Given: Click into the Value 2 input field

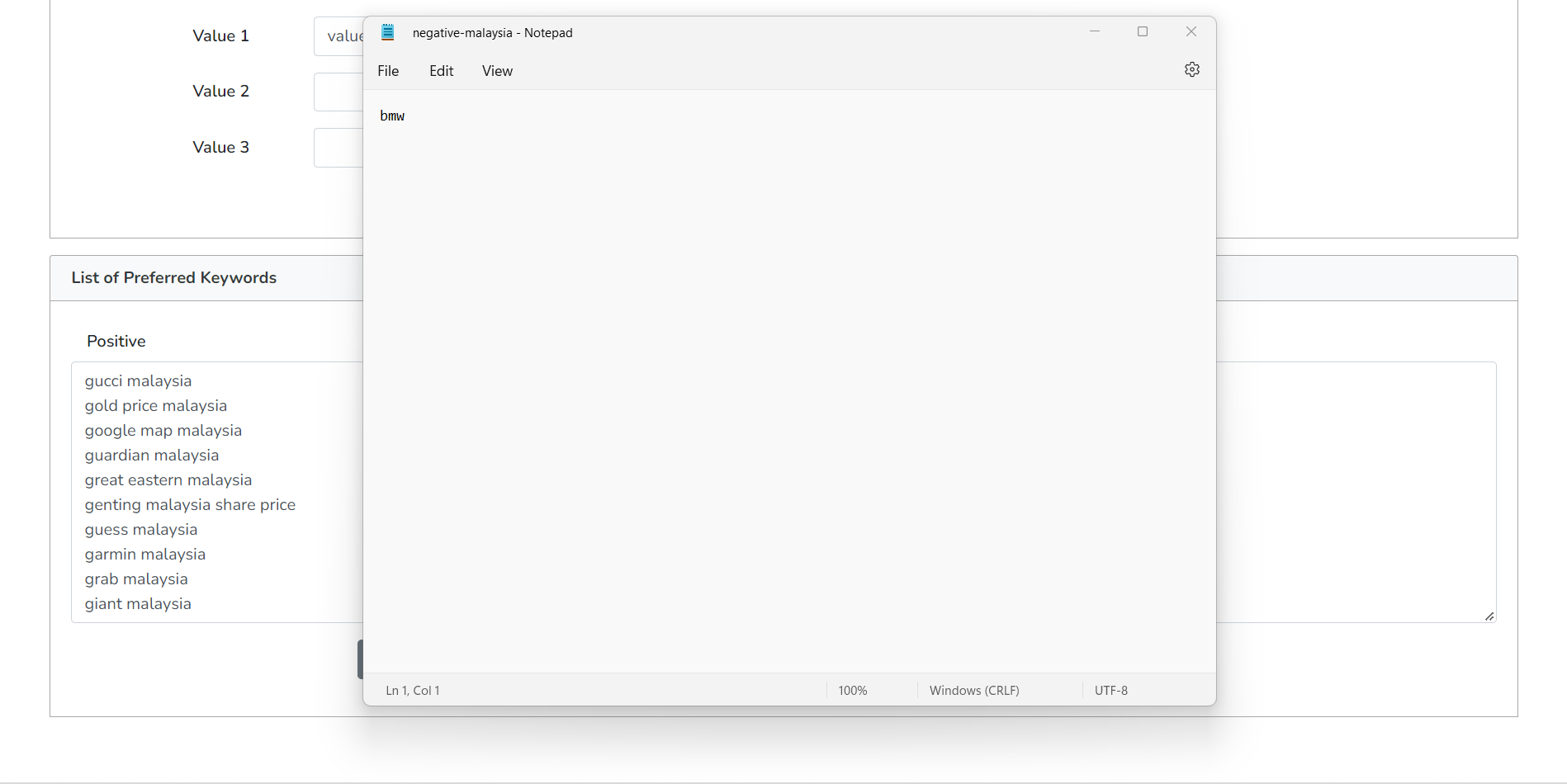Looking at the screenshot, I should point(338,92).
